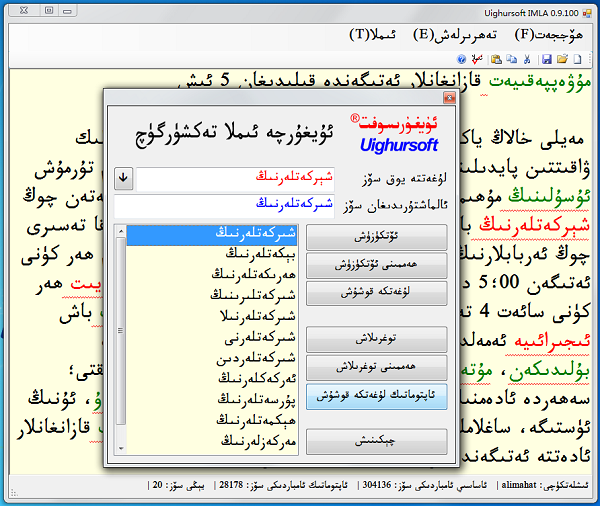Open the ئىملا (T) spelling menu
This screenshot has width=600, height=506.
[372, 35]
